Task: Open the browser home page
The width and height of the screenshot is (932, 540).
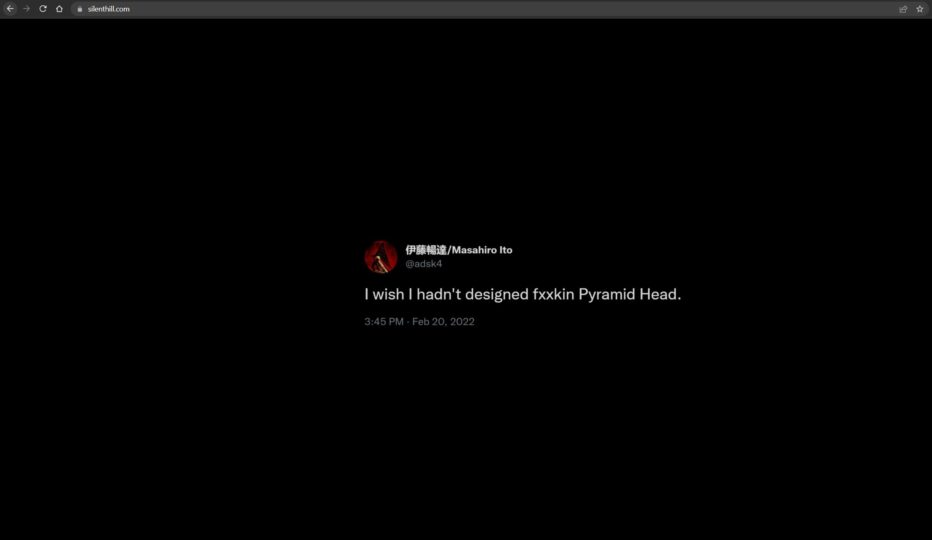Action: [x=59, y=9]
